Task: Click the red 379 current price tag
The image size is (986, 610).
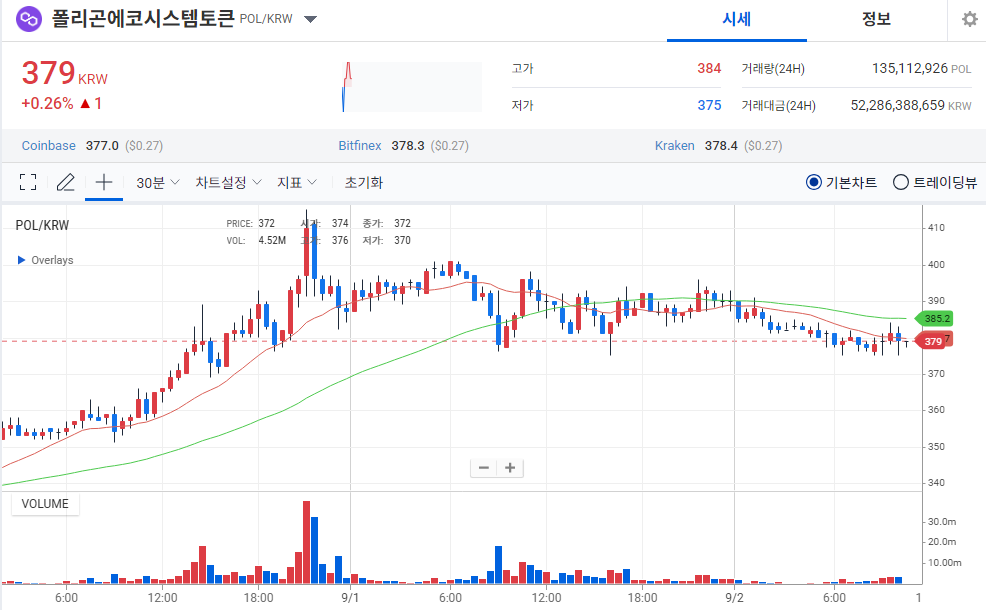Action: pyautogui.click(x=931, y=341)
